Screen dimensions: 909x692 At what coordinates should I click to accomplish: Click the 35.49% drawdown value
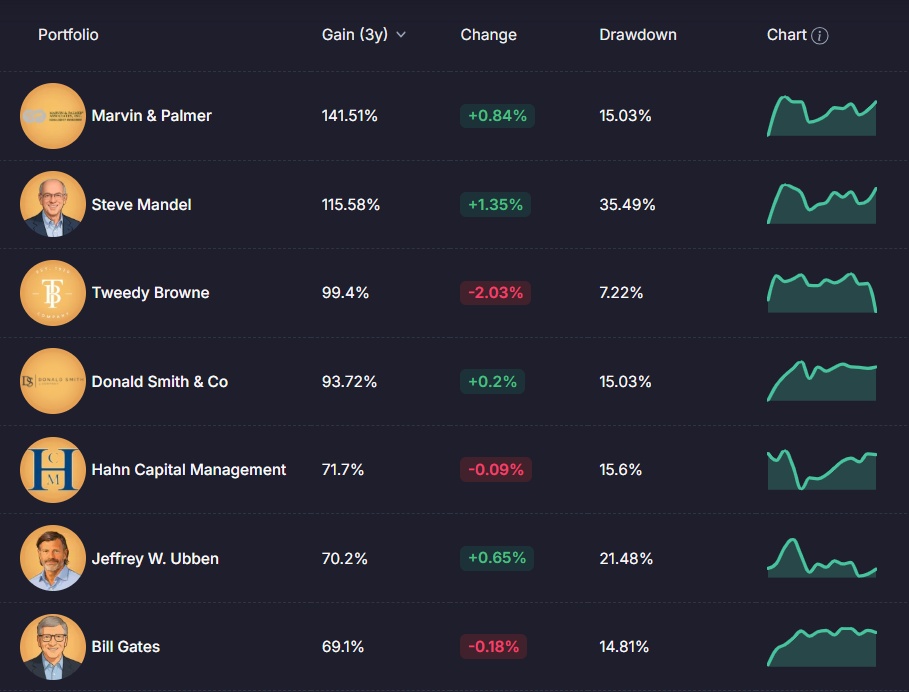click(x=627, y=205)
